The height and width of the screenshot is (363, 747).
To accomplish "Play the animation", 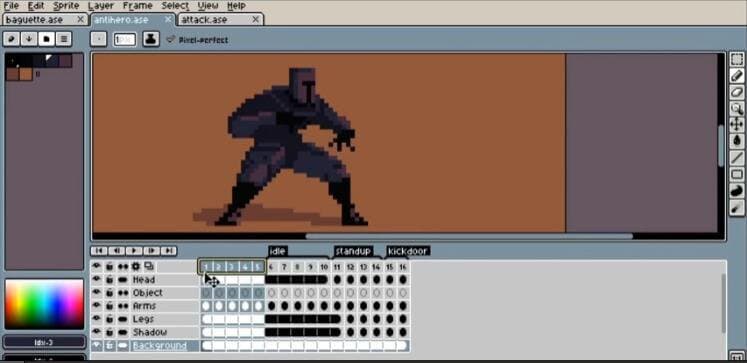I will tap(134, 251).
